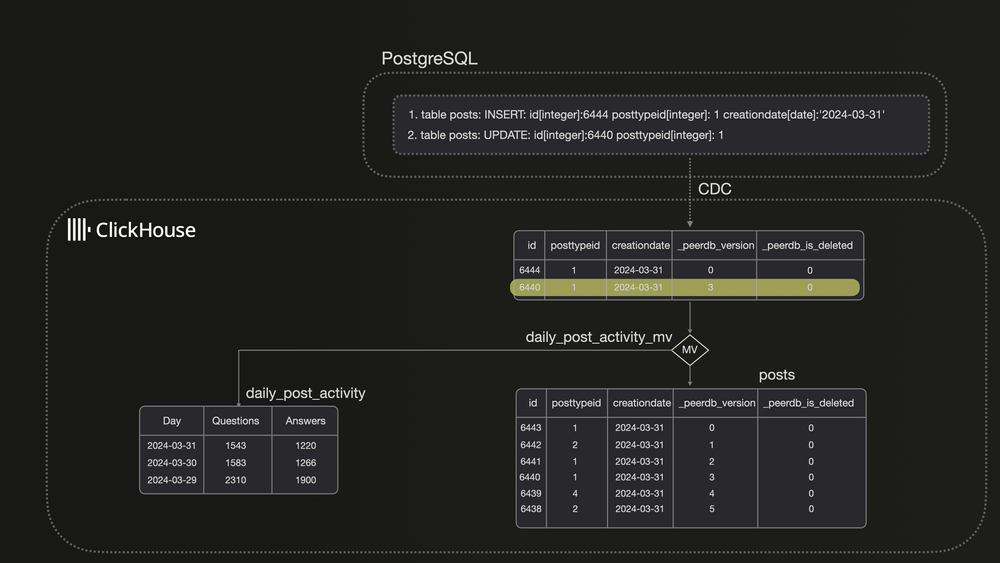This screenshot has width=1000, height=563.
Task: Click the posts table title
Action: pyautogui.click(x=776, y=375)
